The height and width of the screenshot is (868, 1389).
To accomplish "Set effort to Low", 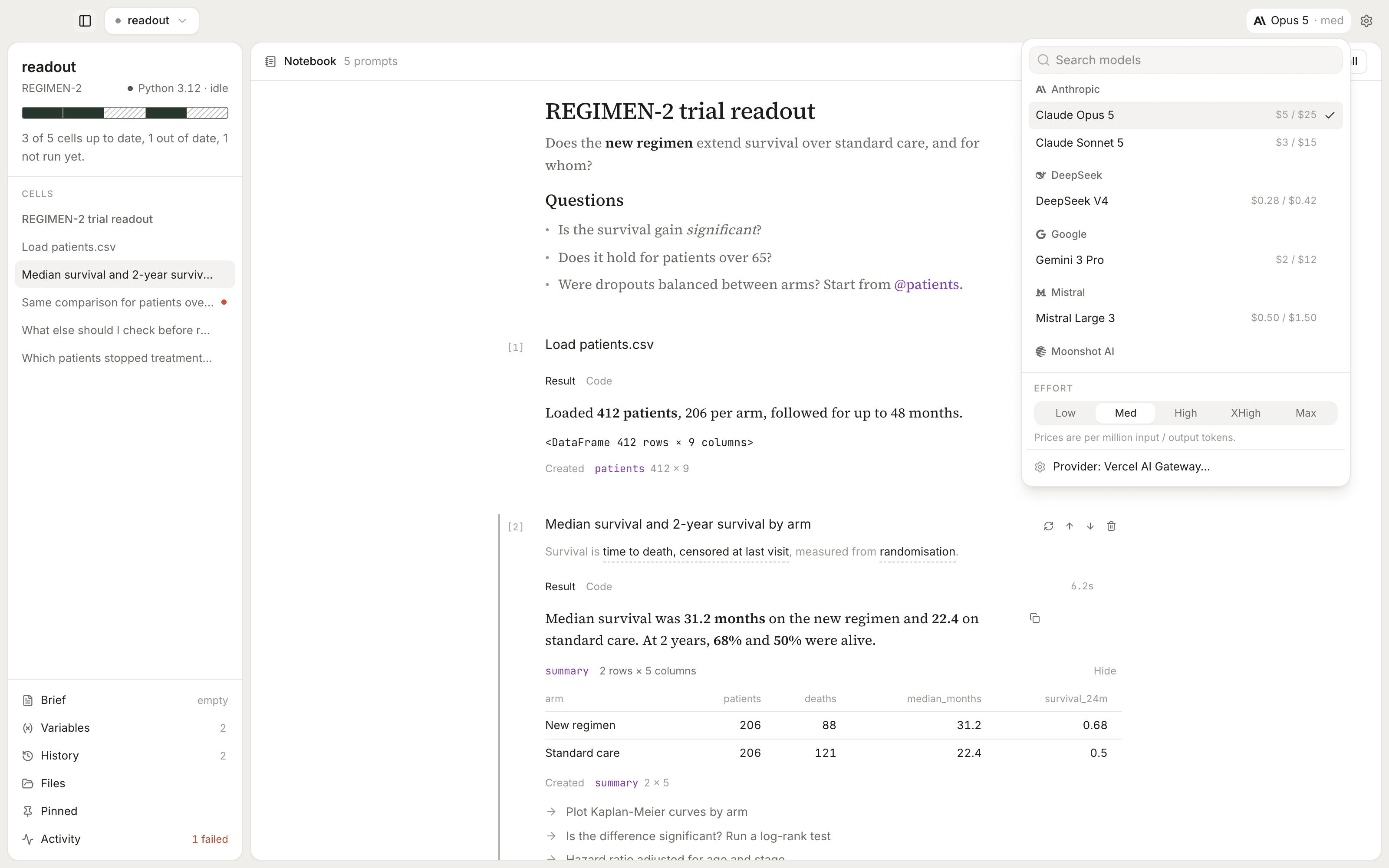I will 1065,413.
